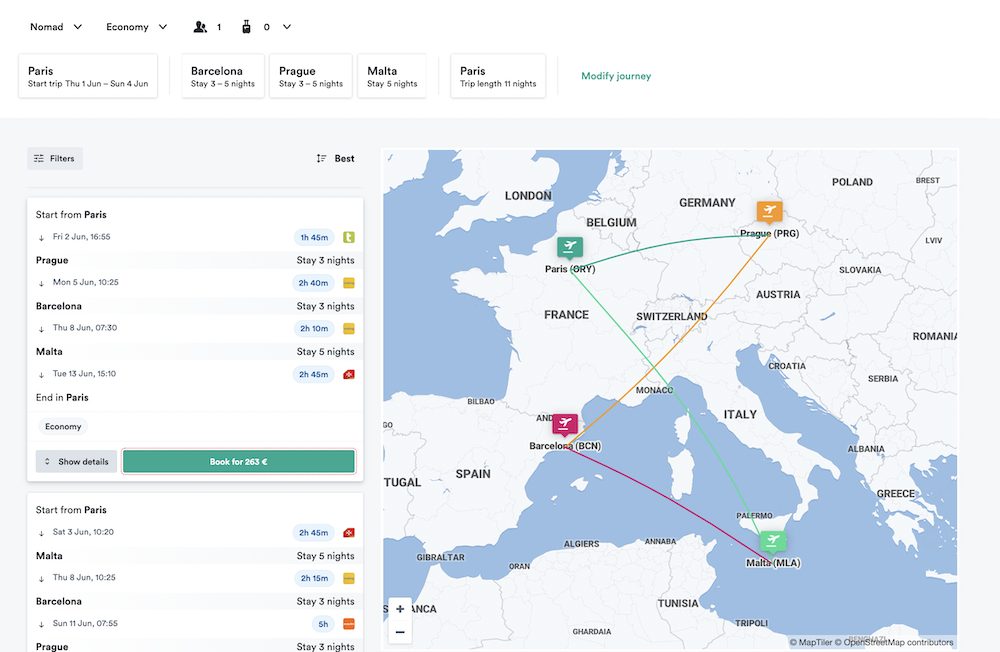Click the Paris (ORY) airport map marker

point(570,247)
